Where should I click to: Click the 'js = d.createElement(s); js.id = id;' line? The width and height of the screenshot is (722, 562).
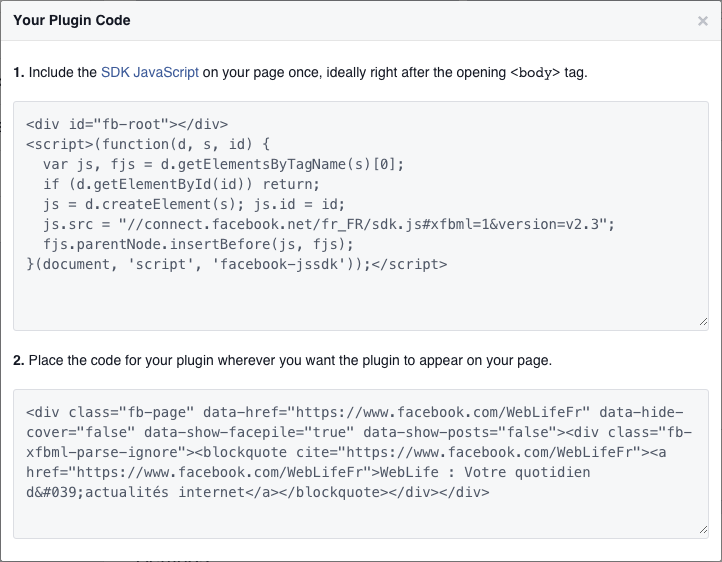194,204
